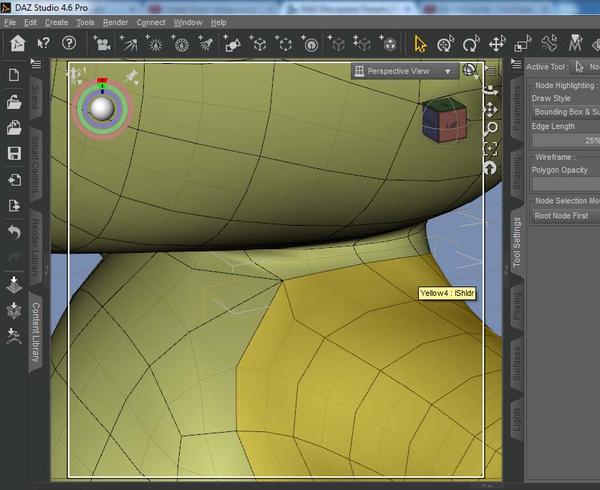Open the Help menu

[x=218, y=23]
